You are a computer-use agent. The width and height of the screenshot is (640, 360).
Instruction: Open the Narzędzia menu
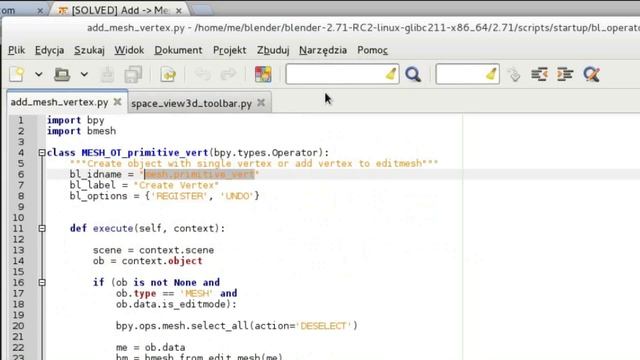click(x=323, y=50)
